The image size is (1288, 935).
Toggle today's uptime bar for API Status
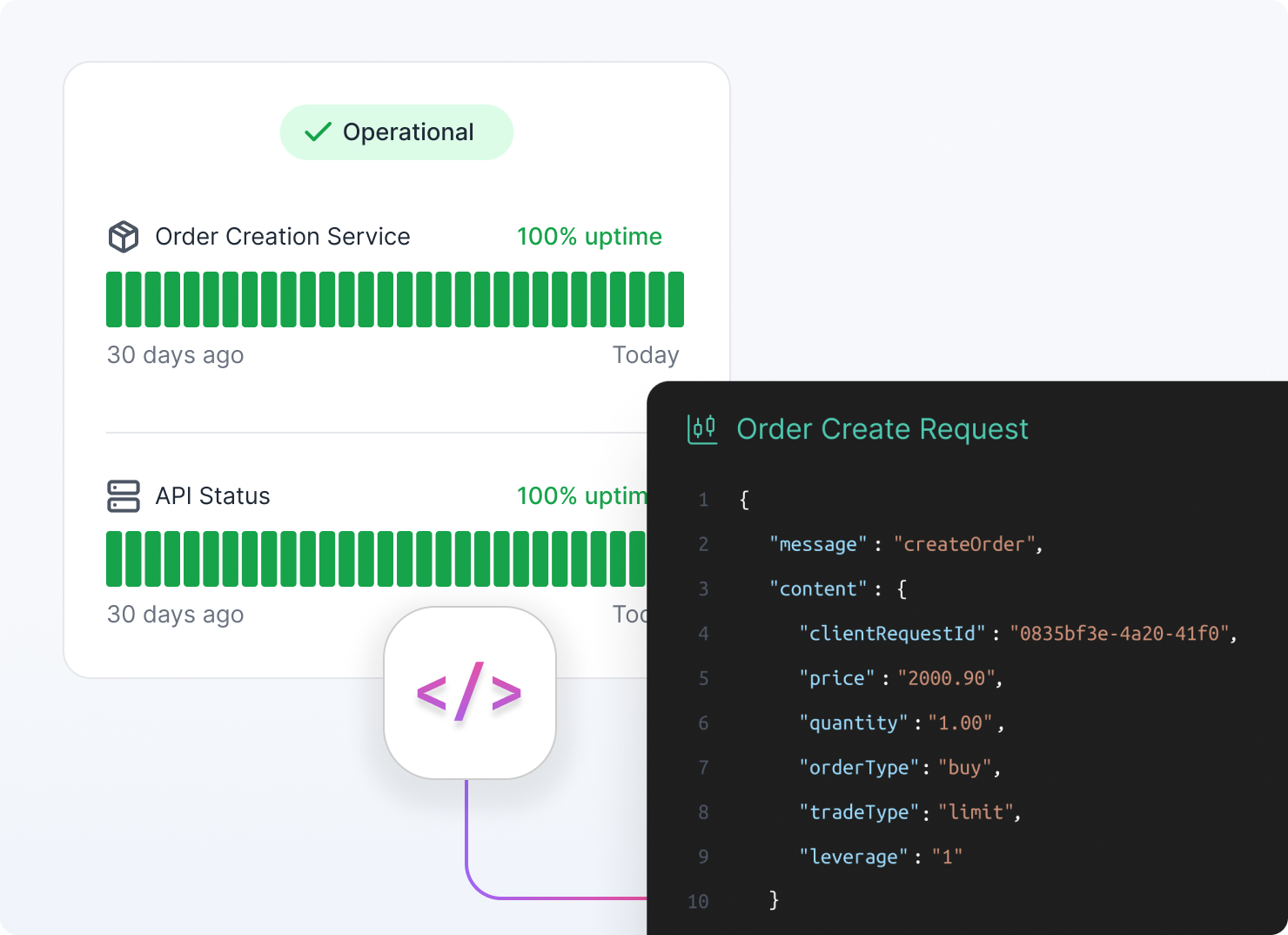[x=639, y=558]
